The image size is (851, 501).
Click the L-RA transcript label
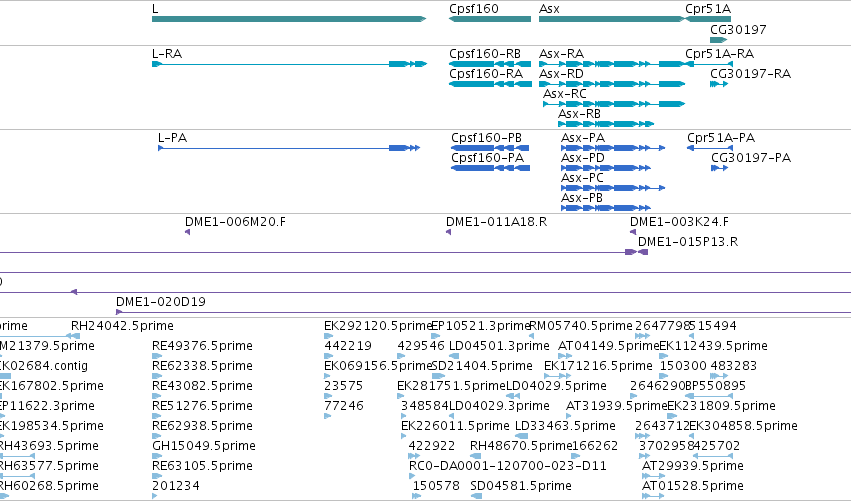pyautogui.click(x=167, y=54)
